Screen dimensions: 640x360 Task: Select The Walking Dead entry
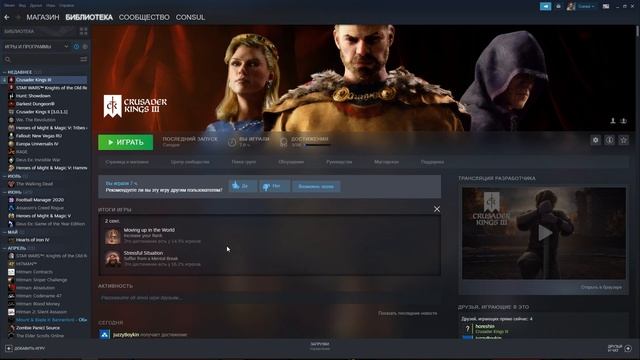pyautogui.click(x=34, y=184)
